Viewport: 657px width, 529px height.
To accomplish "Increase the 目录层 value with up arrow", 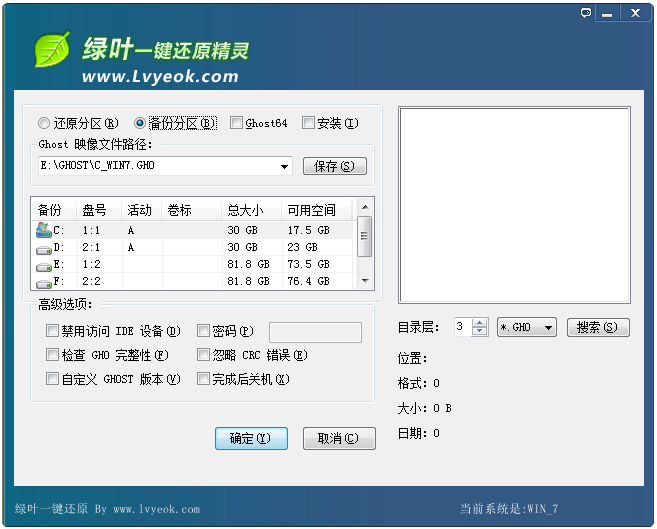I will point(479,323).
